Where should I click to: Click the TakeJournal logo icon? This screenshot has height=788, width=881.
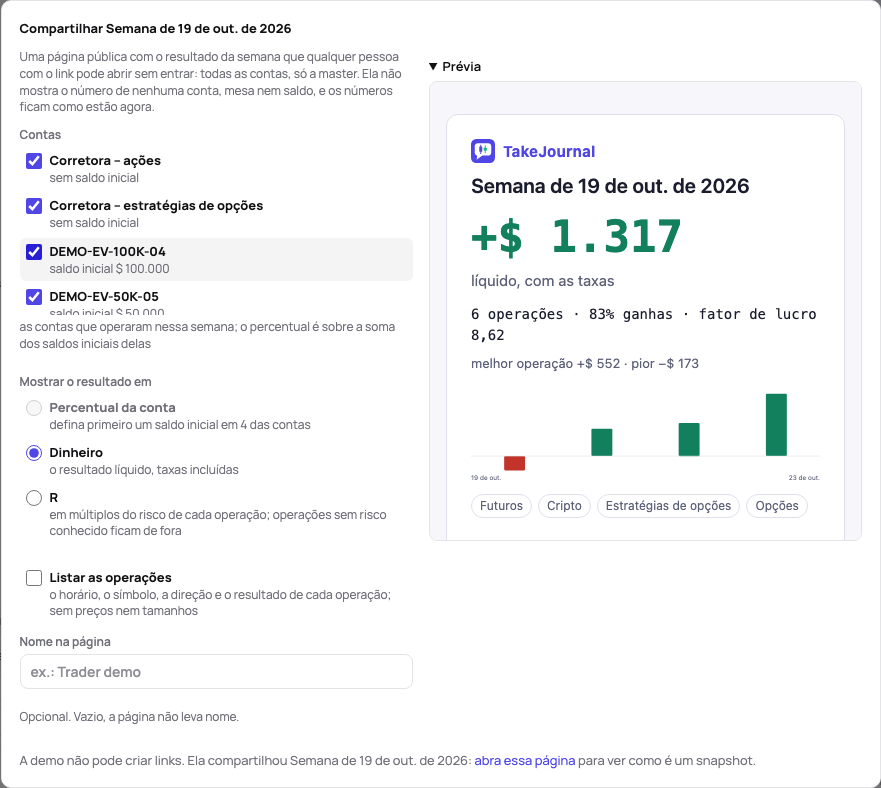[483, 151]
